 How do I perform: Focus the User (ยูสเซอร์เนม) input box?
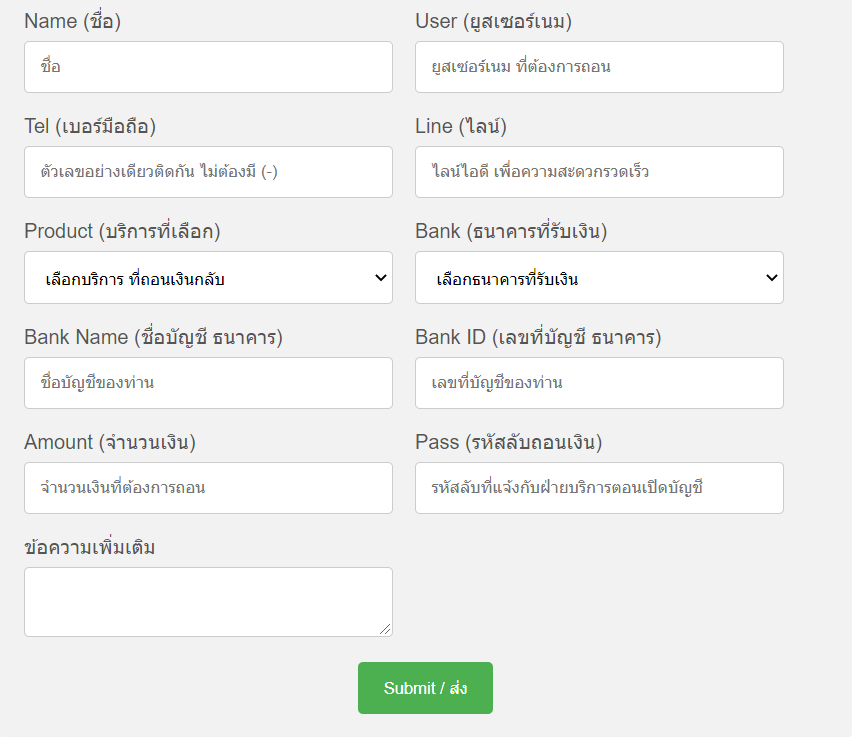pyautogui.click(x=599, y=67)
